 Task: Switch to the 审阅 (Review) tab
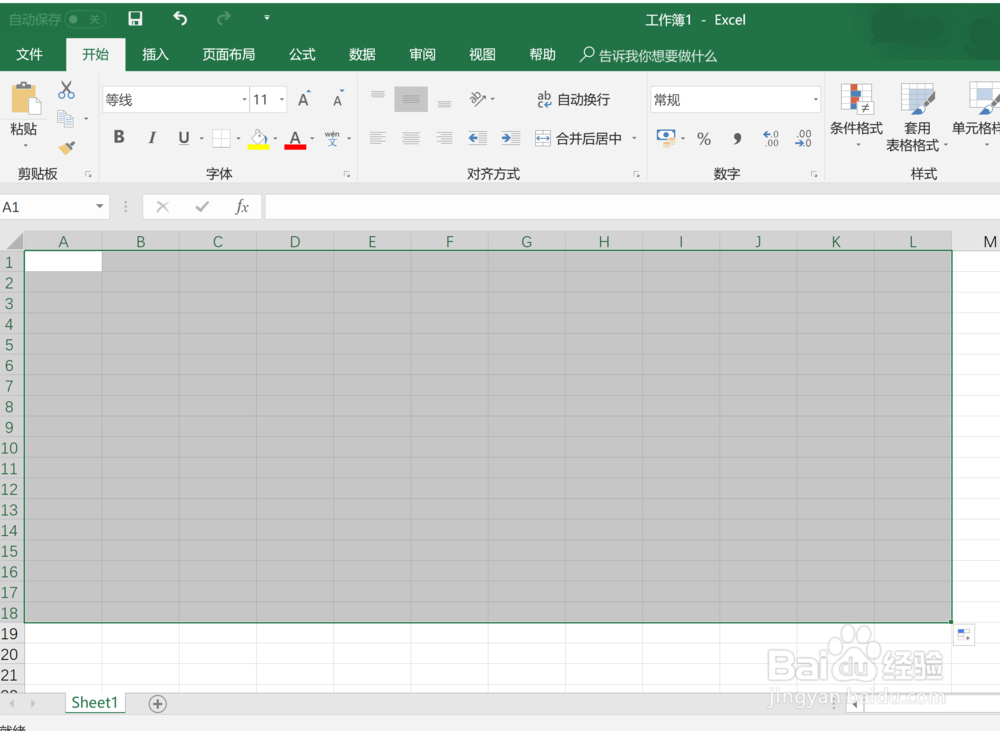pos(422,55)
